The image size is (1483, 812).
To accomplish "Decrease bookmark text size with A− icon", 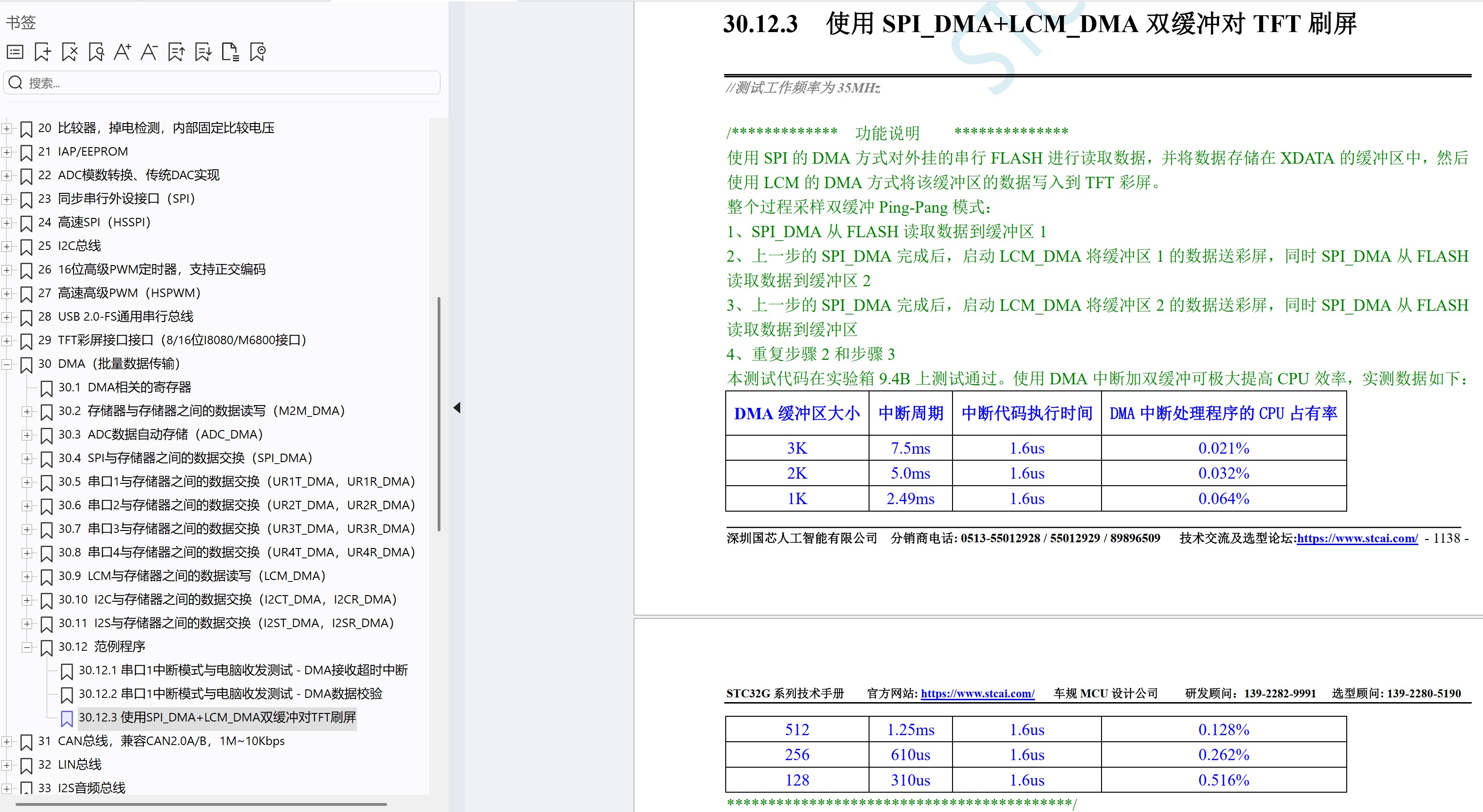I will [x=149, y=52].
